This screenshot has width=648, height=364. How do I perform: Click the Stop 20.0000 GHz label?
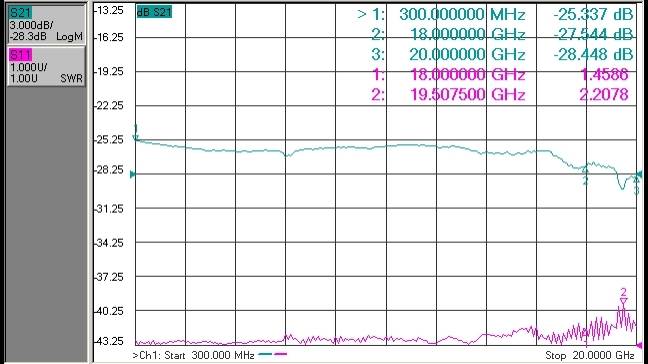pos(589,355)
